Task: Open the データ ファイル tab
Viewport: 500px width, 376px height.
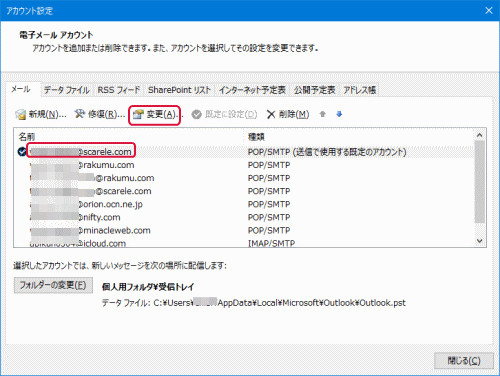Action: (x=67, y=90)
